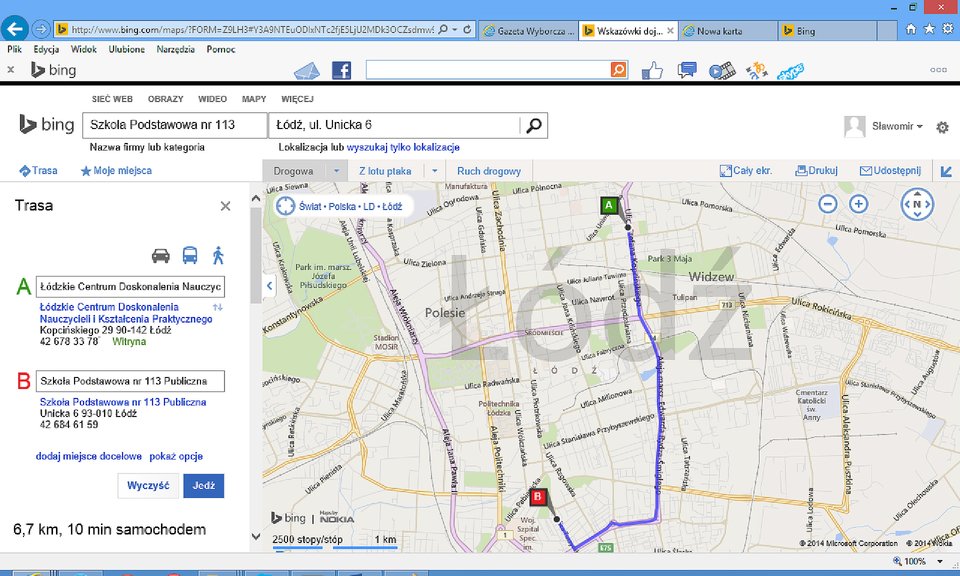Click the thumbs-up like icon in toolbar
Screen dimensions: 960x576
click(x=652, y=71)
